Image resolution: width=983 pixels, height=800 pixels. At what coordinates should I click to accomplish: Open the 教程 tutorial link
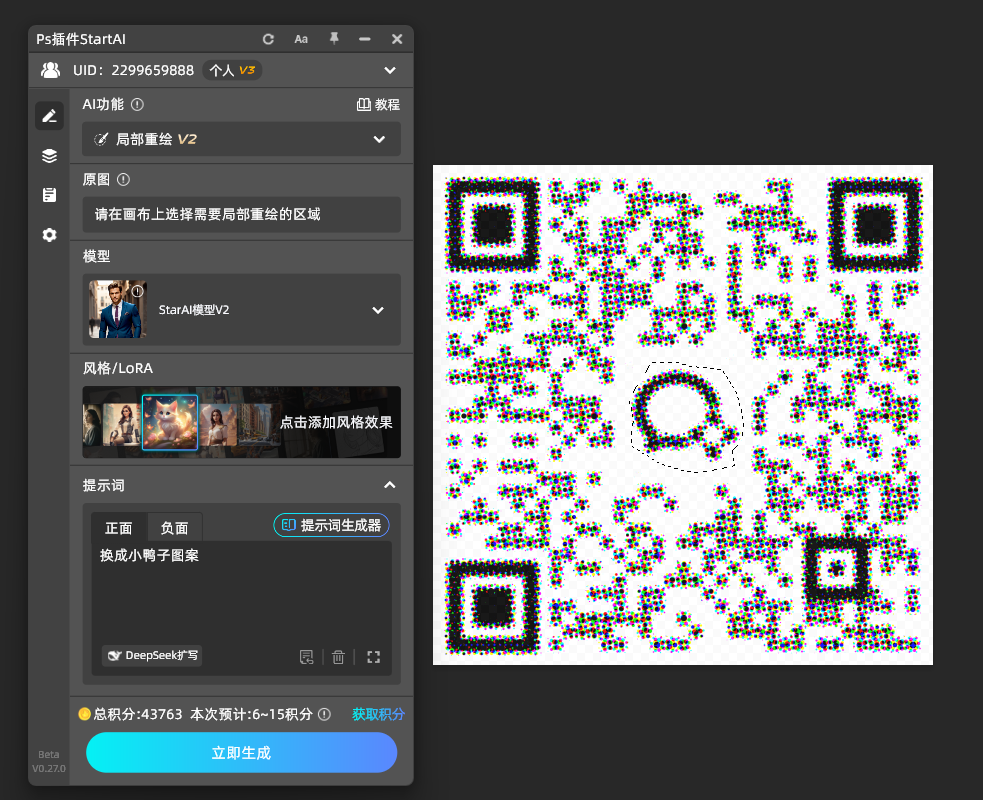[x=378, y=105]
